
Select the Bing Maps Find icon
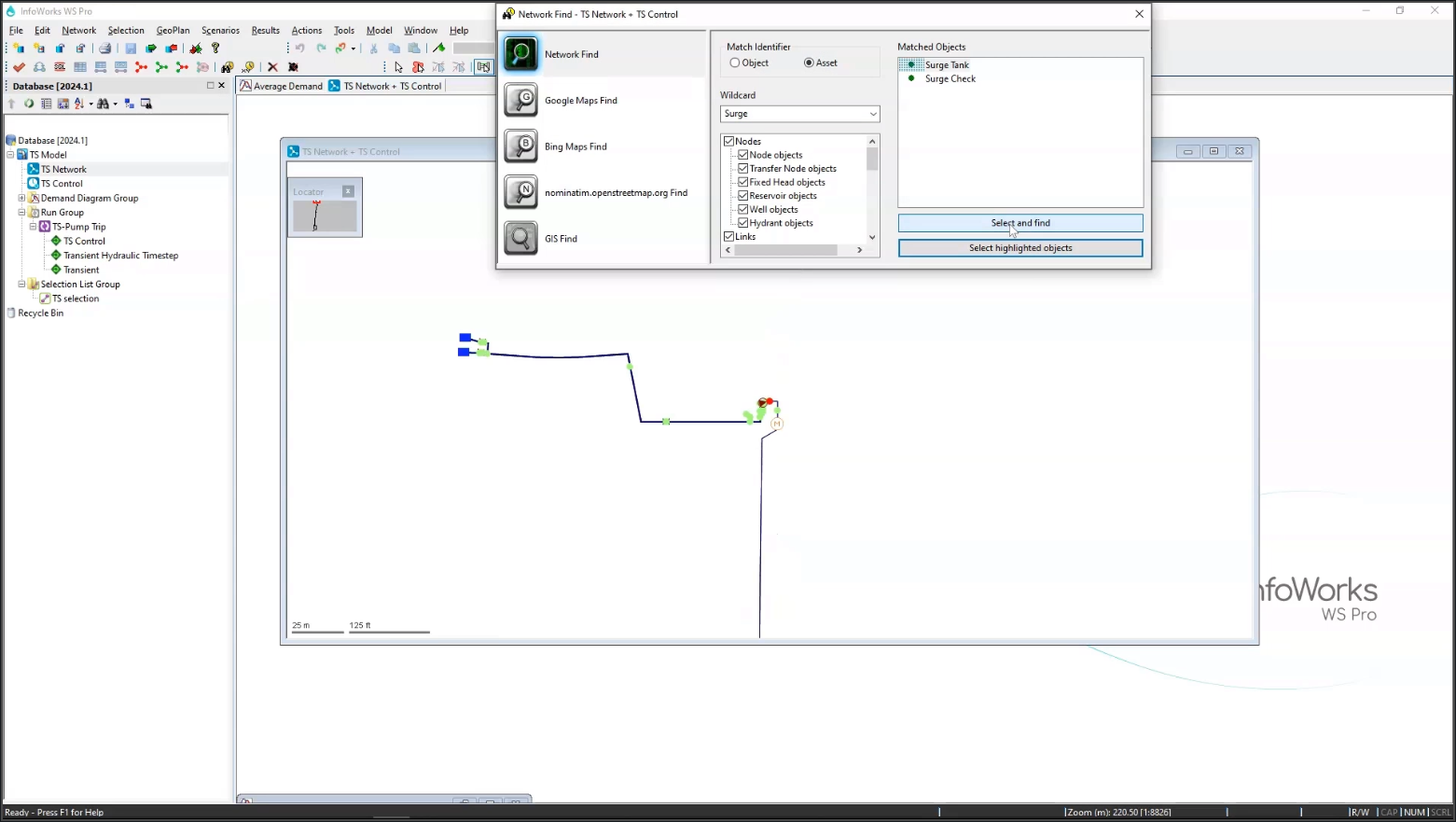coord(520,146)
